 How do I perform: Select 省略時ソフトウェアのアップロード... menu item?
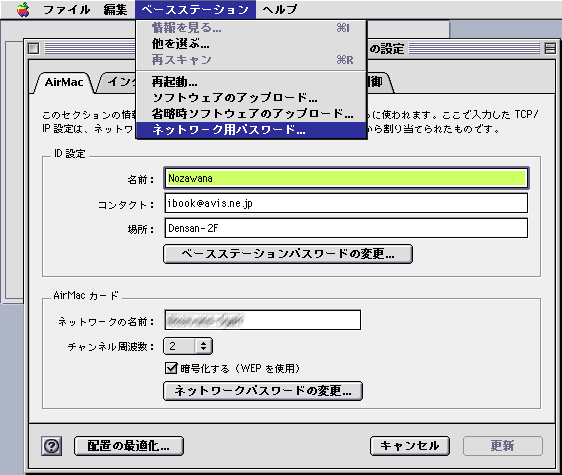click(251, 114)
